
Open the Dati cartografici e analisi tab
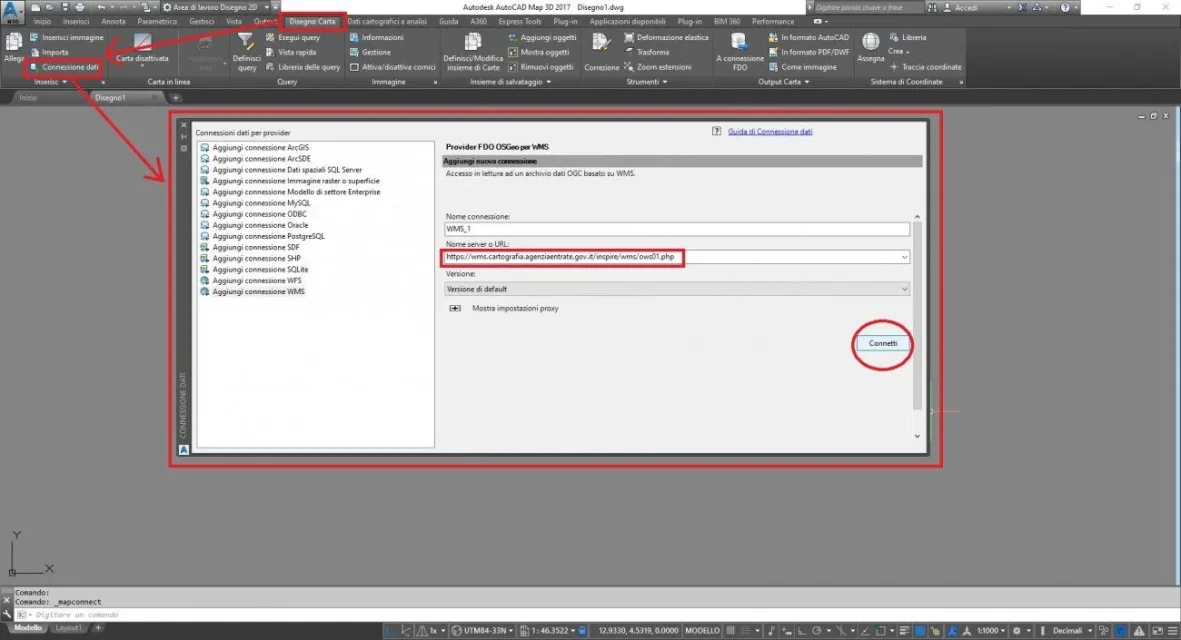coord(386,22)
